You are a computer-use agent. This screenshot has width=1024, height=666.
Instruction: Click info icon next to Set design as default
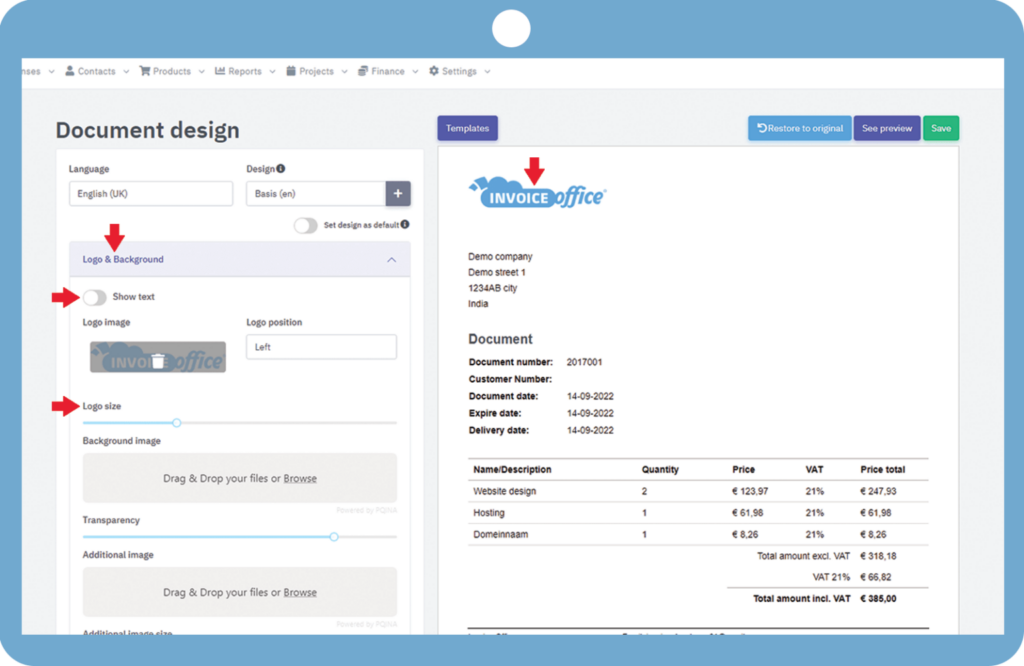405,225
